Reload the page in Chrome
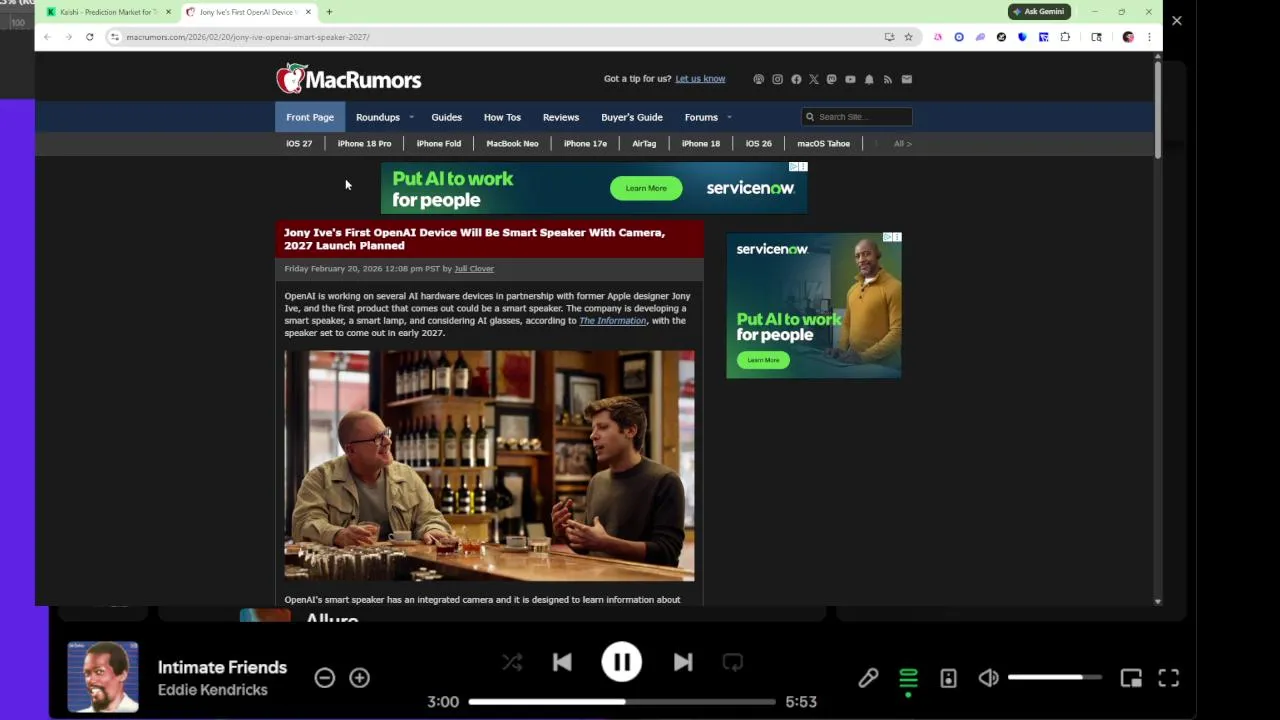Screen dimensions: 1280x720 coord(89,37)
